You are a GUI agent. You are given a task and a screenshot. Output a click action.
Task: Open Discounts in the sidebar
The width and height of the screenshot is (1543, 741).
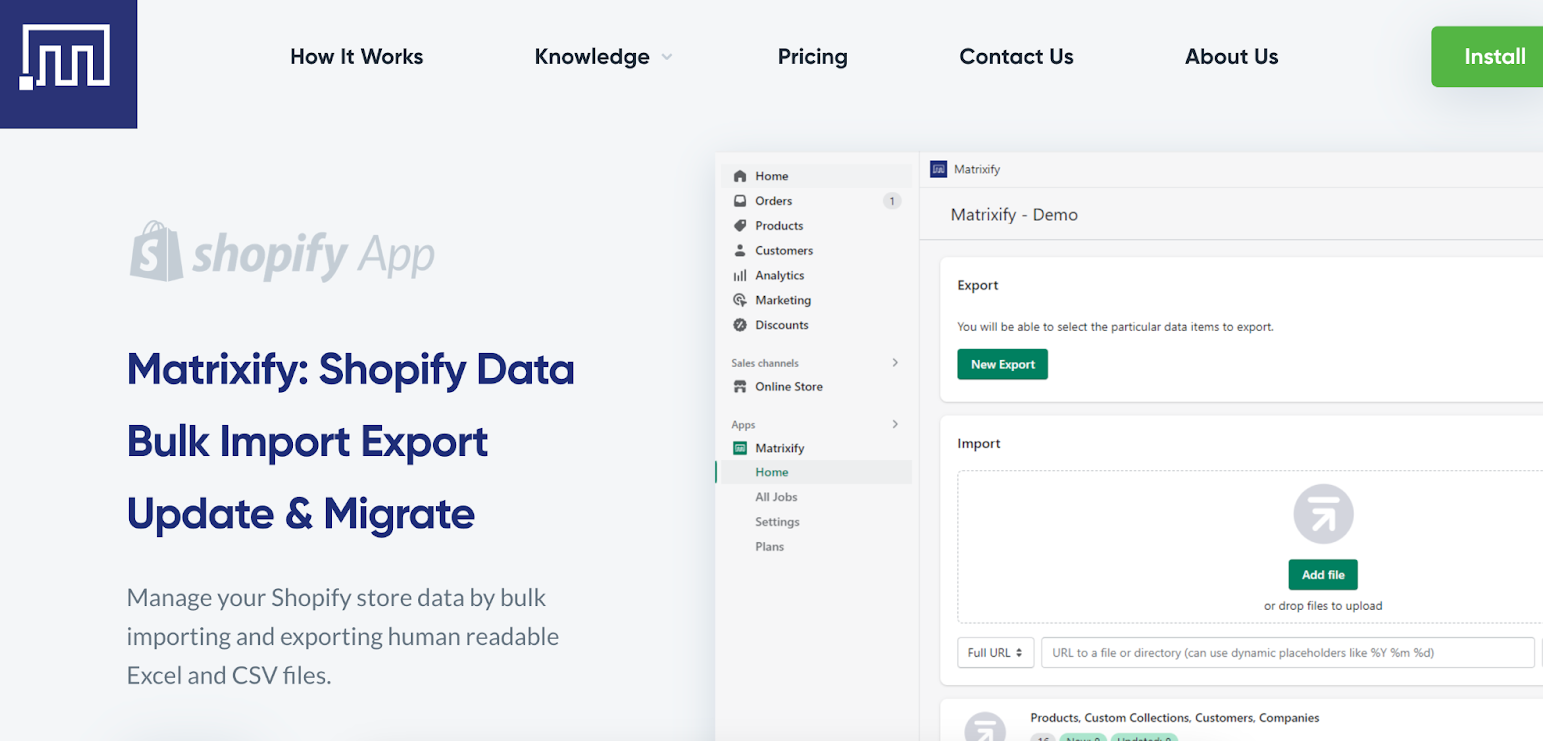click(782, 325)
